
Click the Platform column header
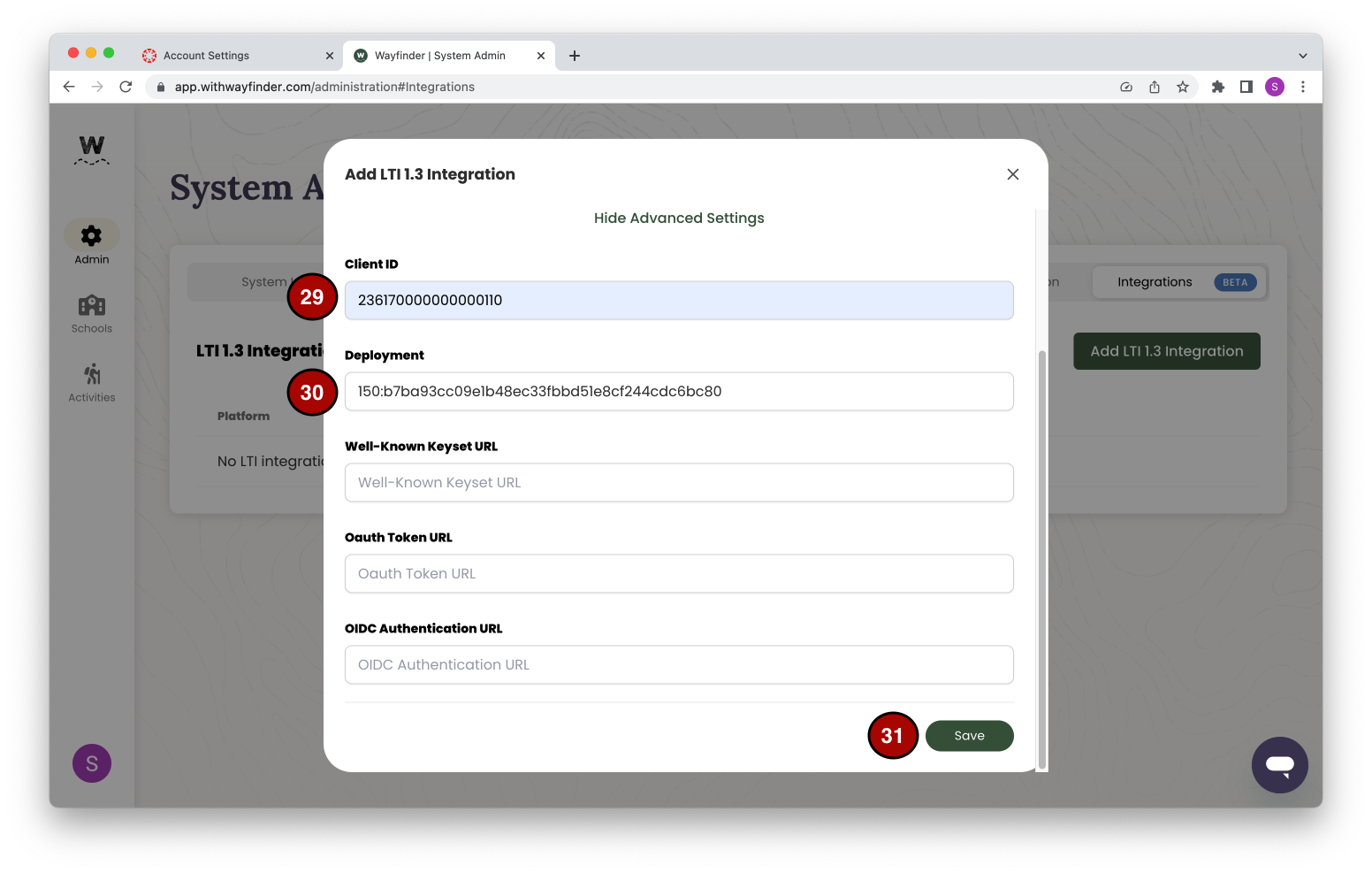244,416
